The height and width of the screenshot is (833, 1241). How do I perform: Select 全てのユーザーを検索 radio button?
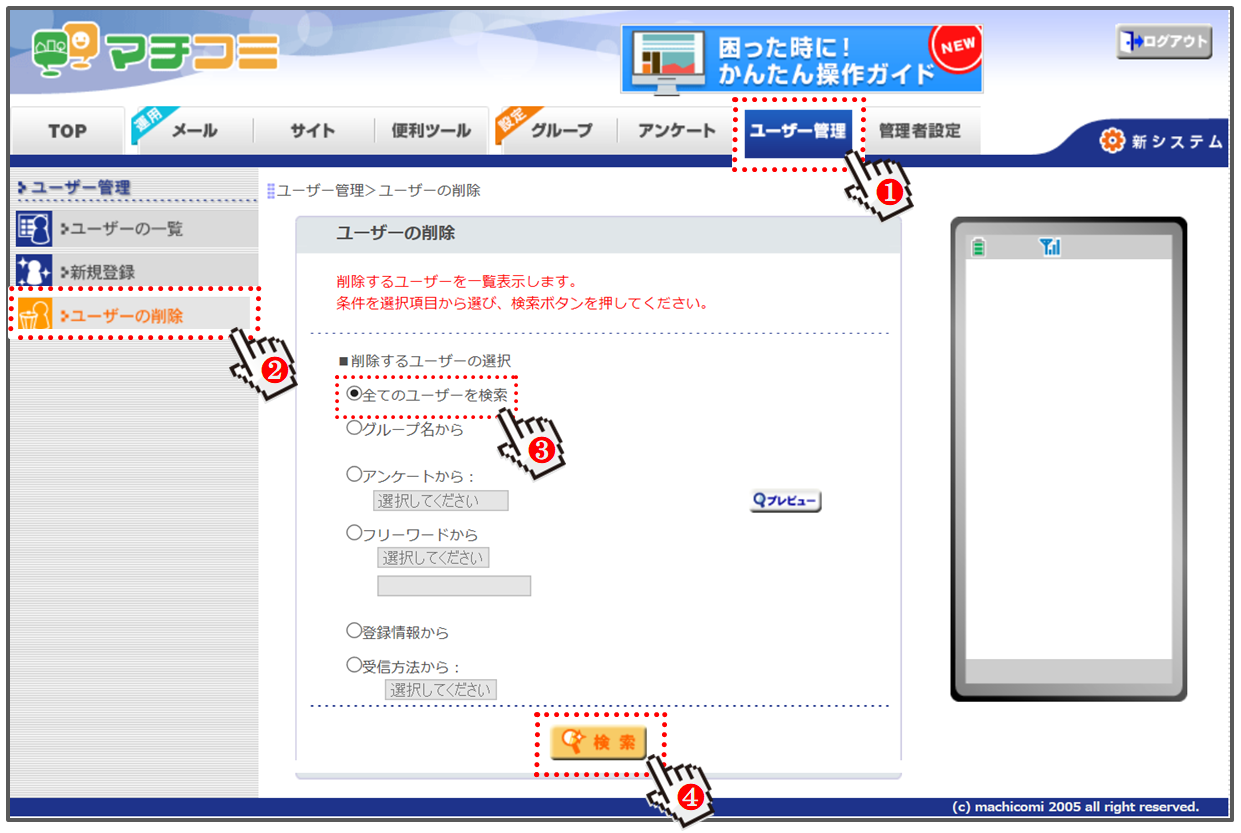(x=354, y=394)
